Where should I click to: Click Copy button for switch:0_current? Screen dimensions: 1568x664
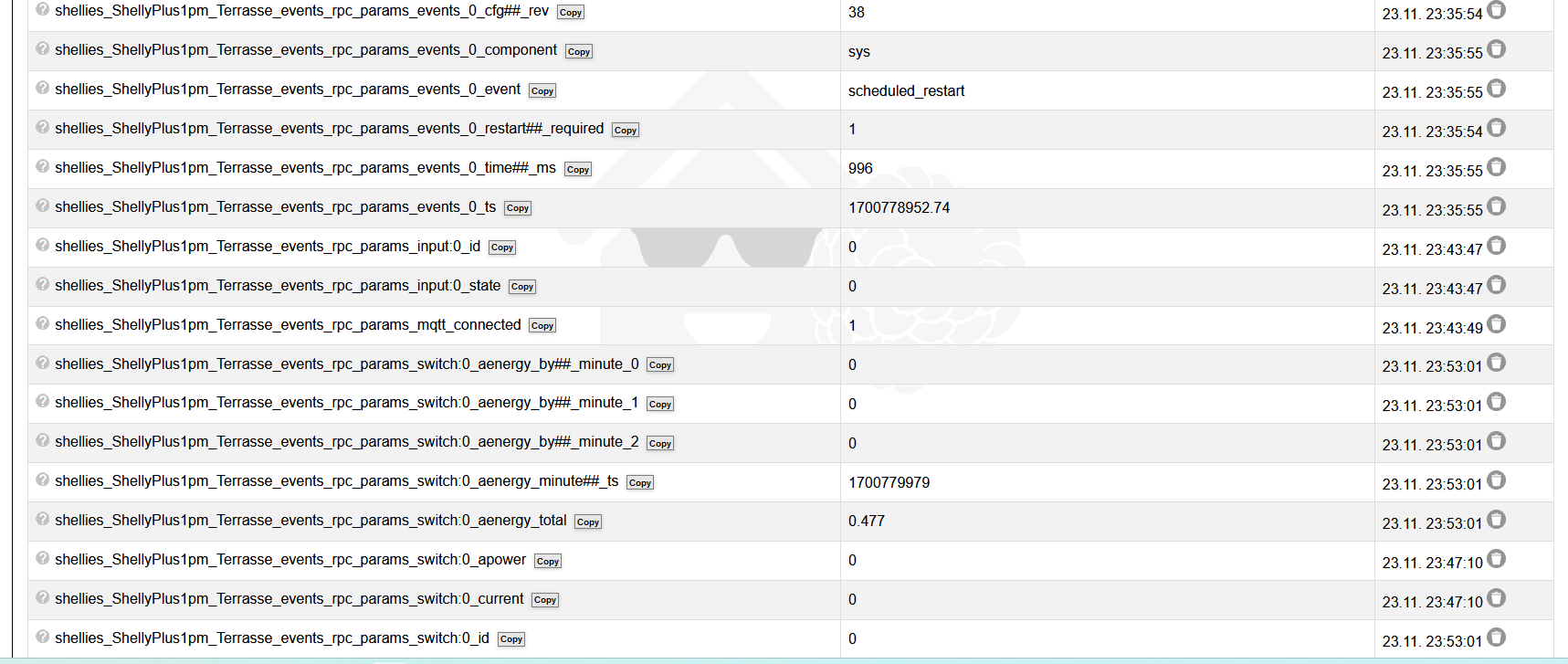coord(545,600)
